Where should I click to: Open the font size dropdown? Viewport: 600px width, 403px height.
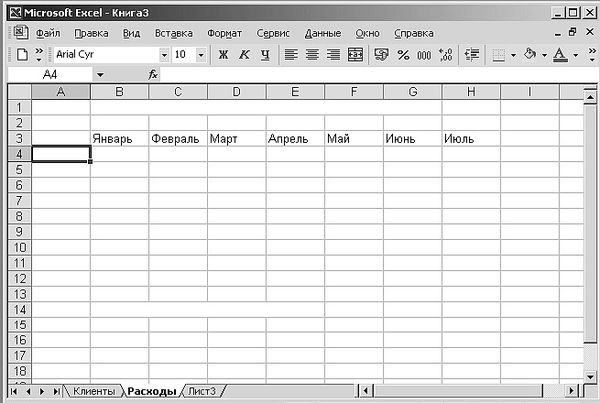click(x=201, y=54)
